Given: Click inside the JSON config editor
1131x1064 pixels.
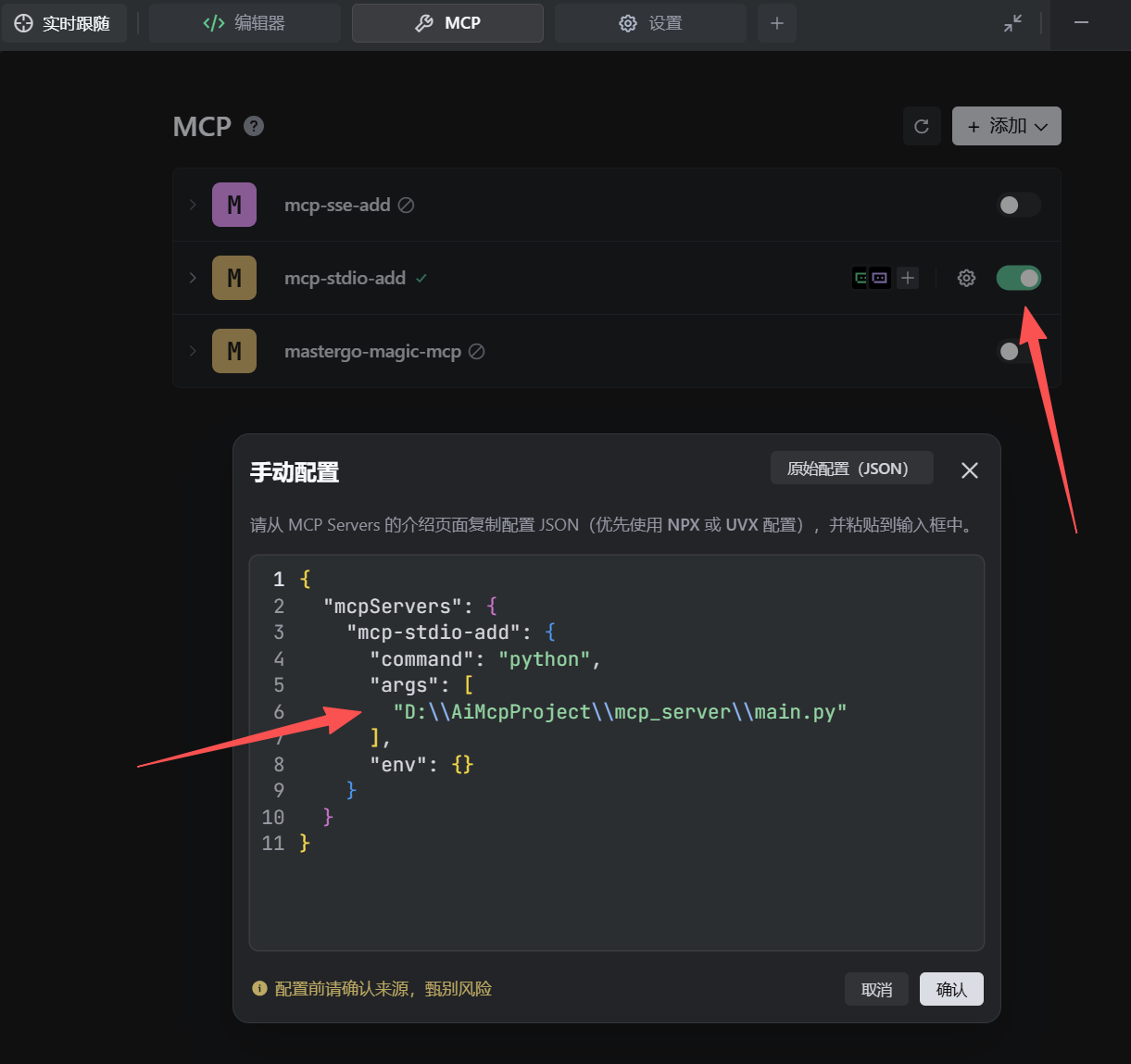Looking at the screenshot, I should 616,753.
